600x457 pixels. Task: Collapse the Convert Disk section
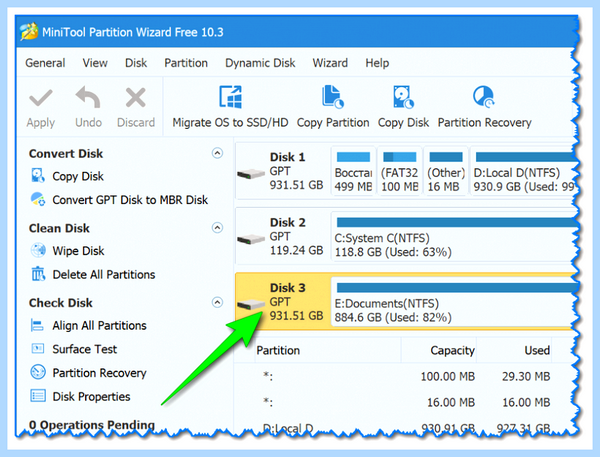point(217,153)
